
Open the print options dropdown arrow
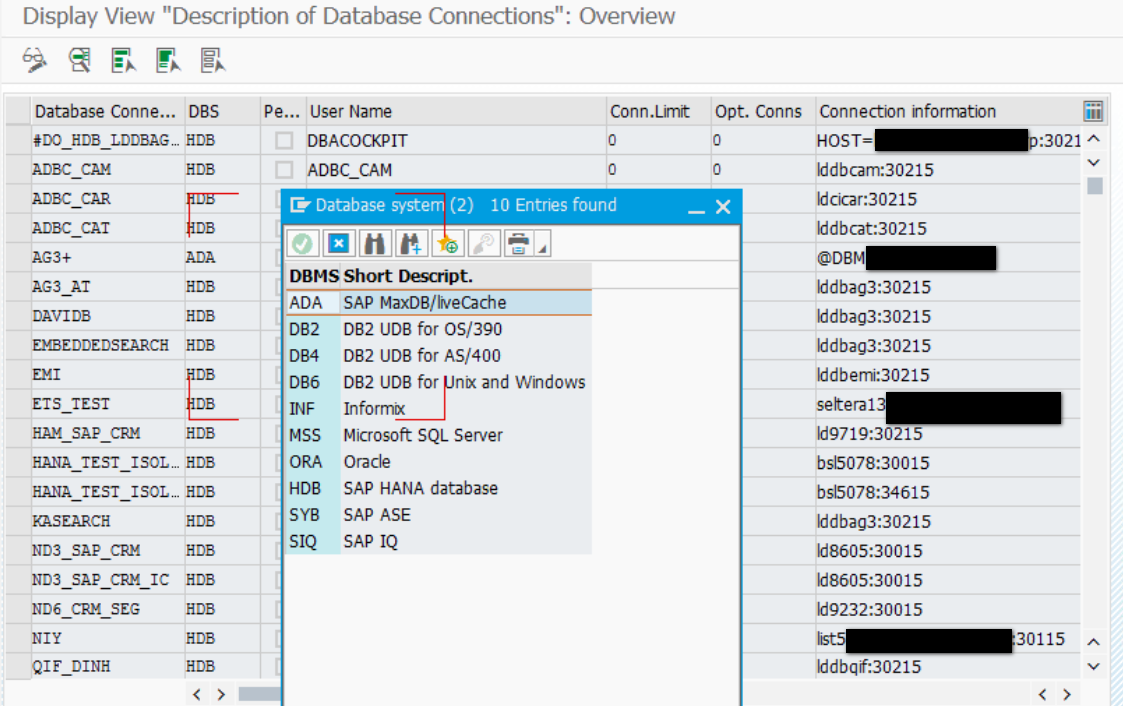(x=542, y=247)
